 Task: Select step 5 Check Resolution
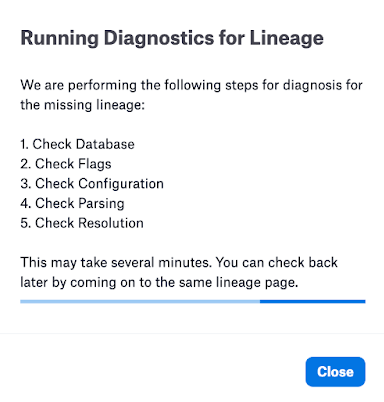[82, 223]
